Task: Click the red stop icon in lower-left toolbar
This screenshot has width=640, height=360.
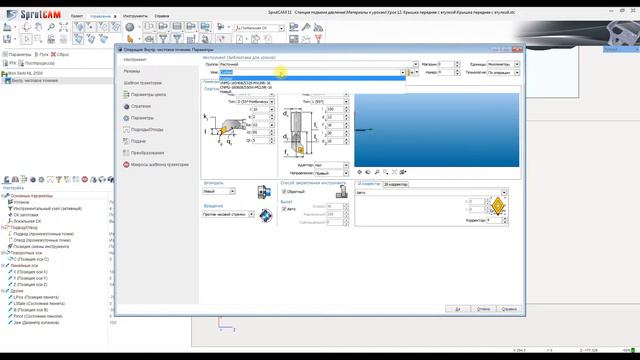Action: click(84, 179)
